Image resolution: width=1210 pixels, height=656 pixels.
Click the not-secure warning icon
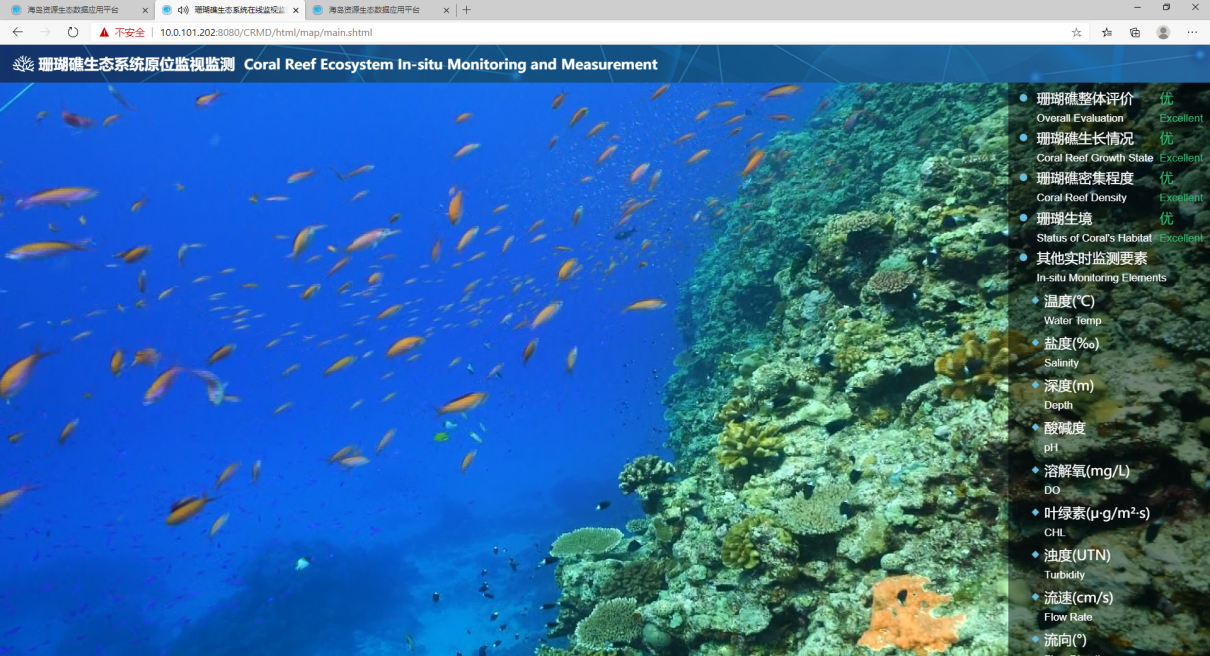[x=104, y=32]
